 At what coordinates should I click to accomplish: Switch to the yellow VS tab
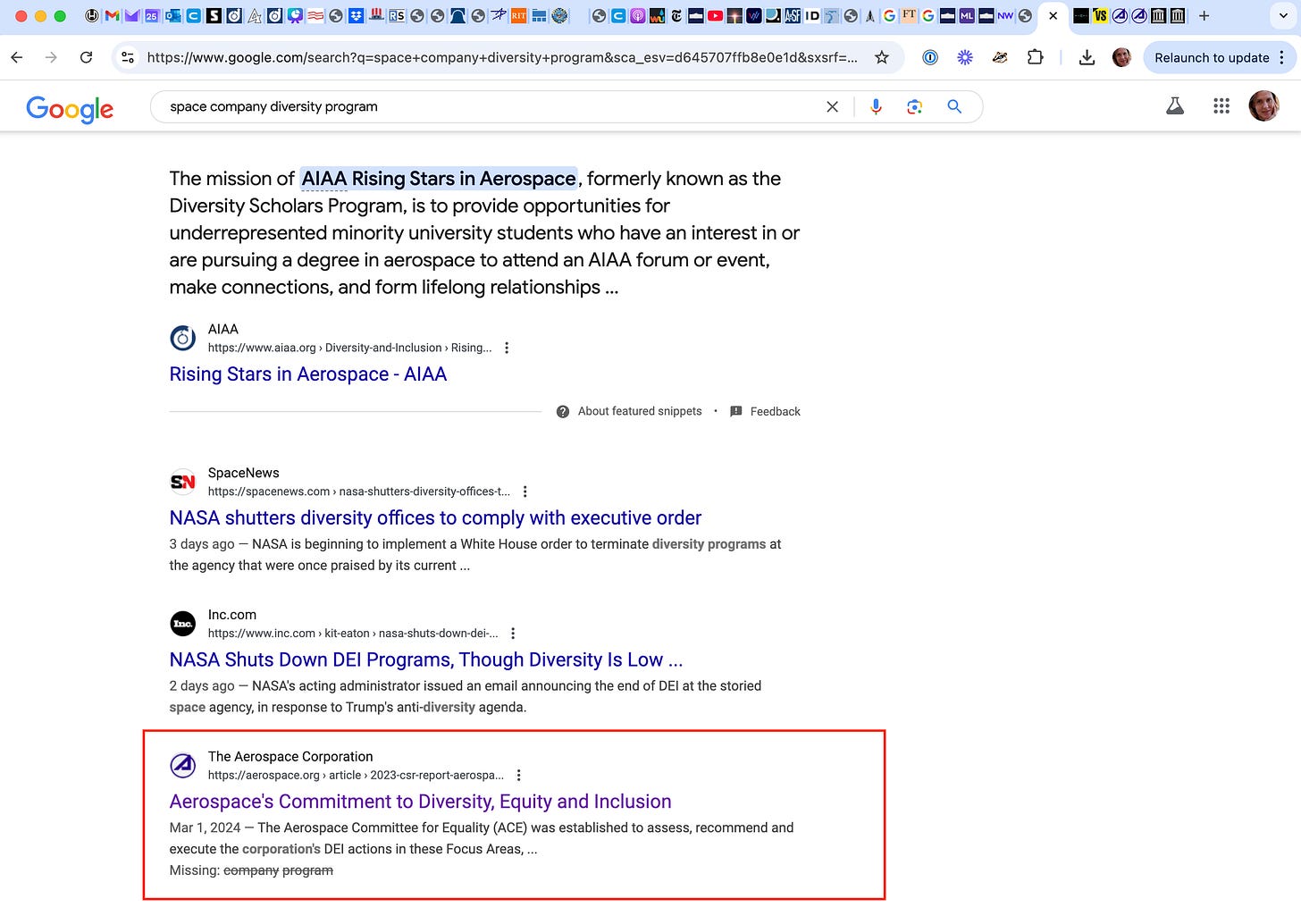pyautogui.click(x=1100, y=15)
